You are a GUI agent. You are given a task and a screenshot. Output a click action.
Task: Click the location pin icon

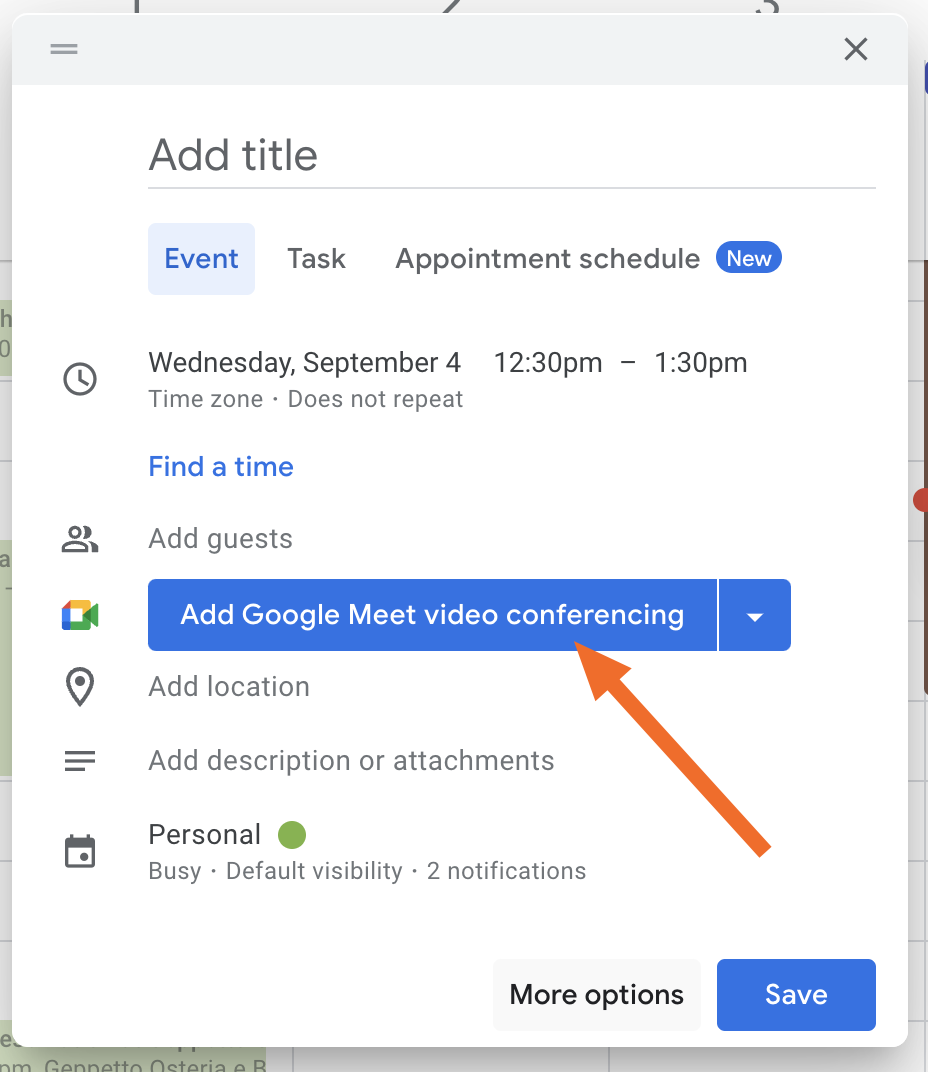click(x=80, y=686)
